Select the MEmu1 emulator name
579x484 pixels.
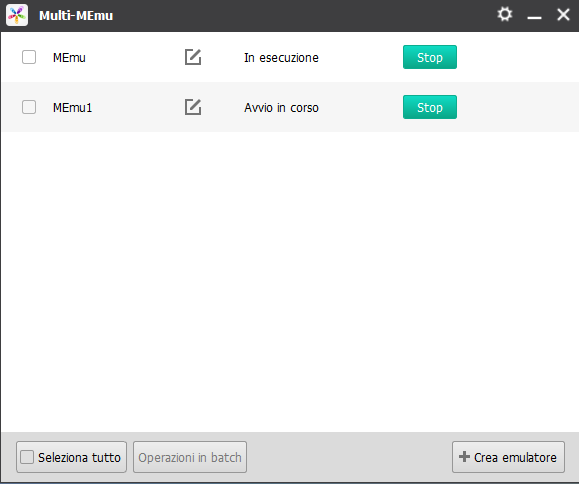coord(72,108)
